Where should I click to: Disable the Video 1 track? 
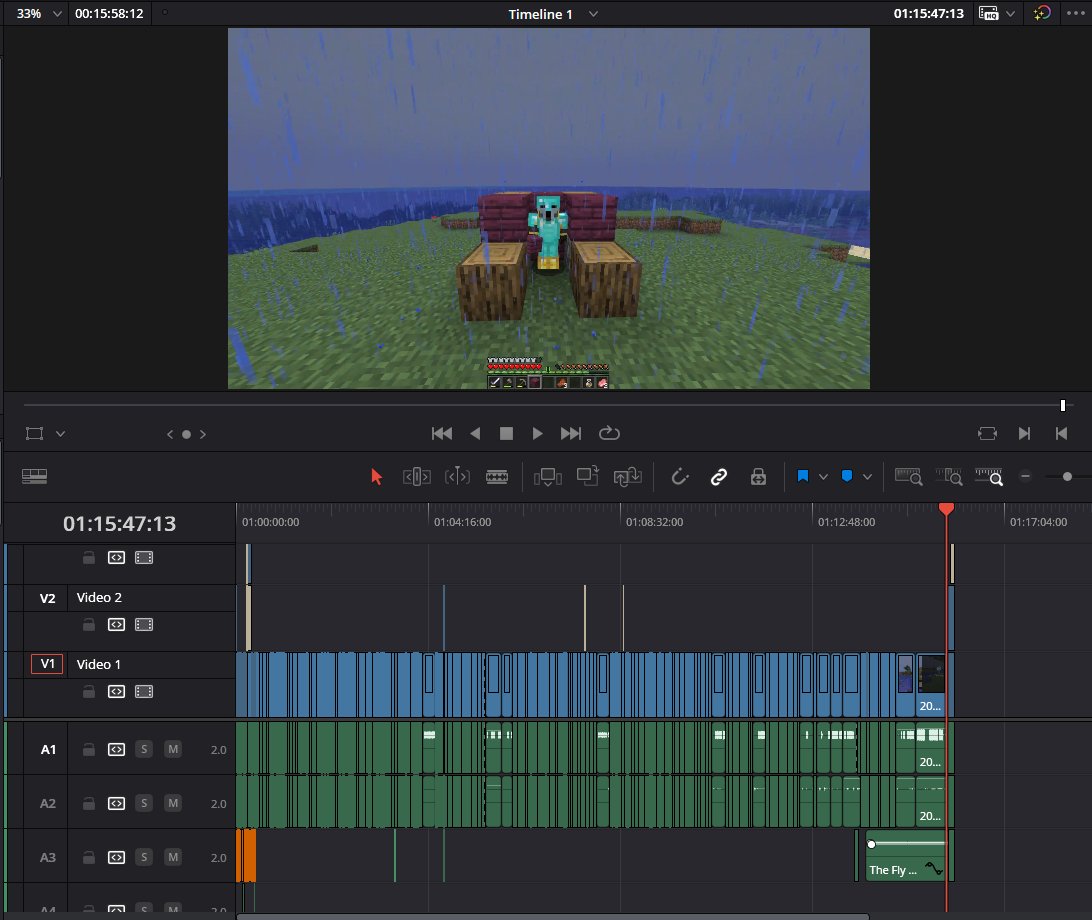(144, 692)
